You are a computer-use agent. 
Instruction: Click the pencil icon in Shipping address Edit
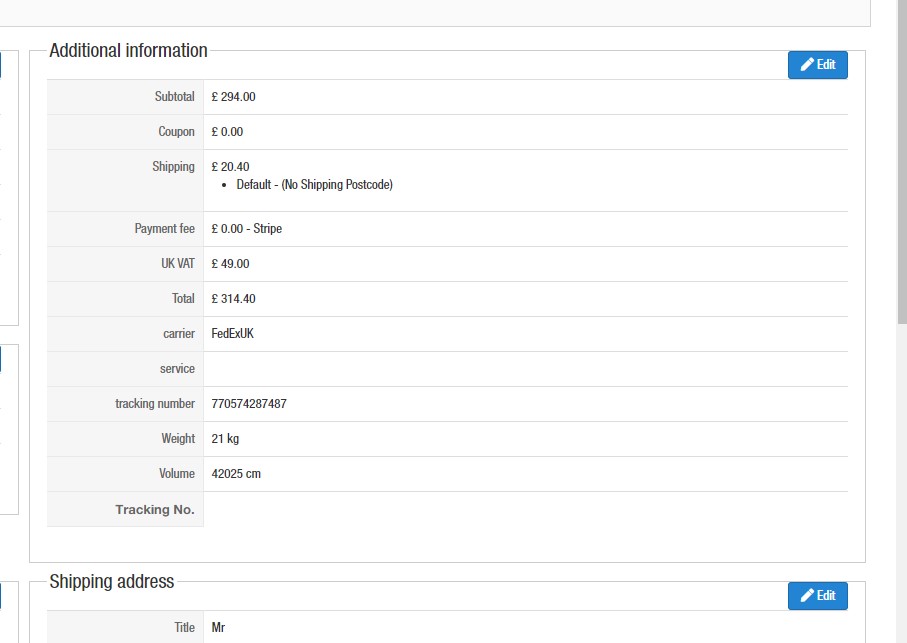(807, 596)
